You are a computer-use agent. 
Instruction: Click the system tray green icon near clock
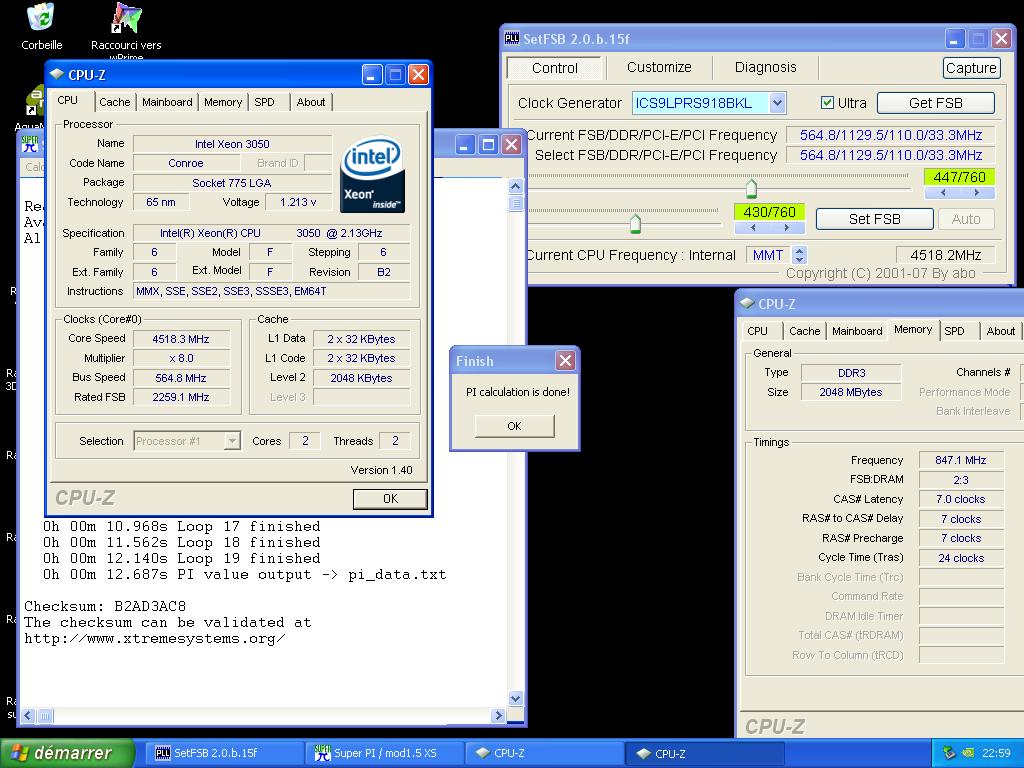tap(968, 753)
